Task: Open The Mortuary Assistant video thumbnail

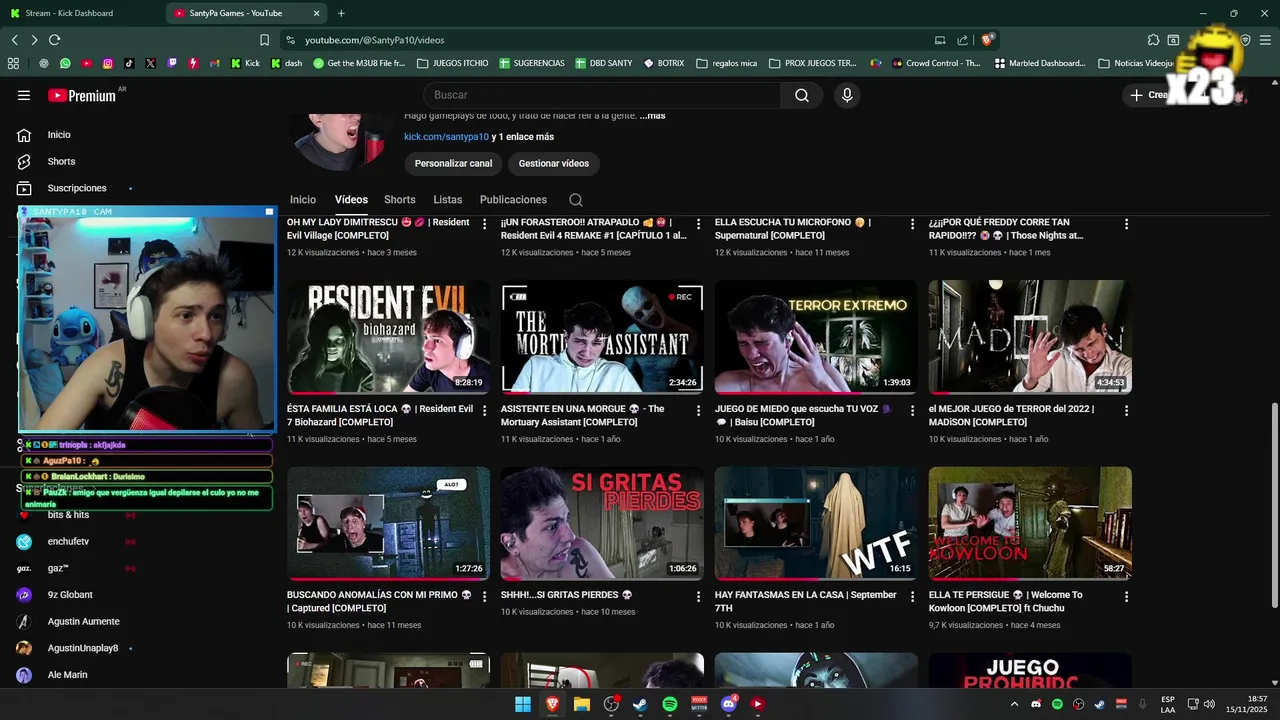Action: pos(602,337)
